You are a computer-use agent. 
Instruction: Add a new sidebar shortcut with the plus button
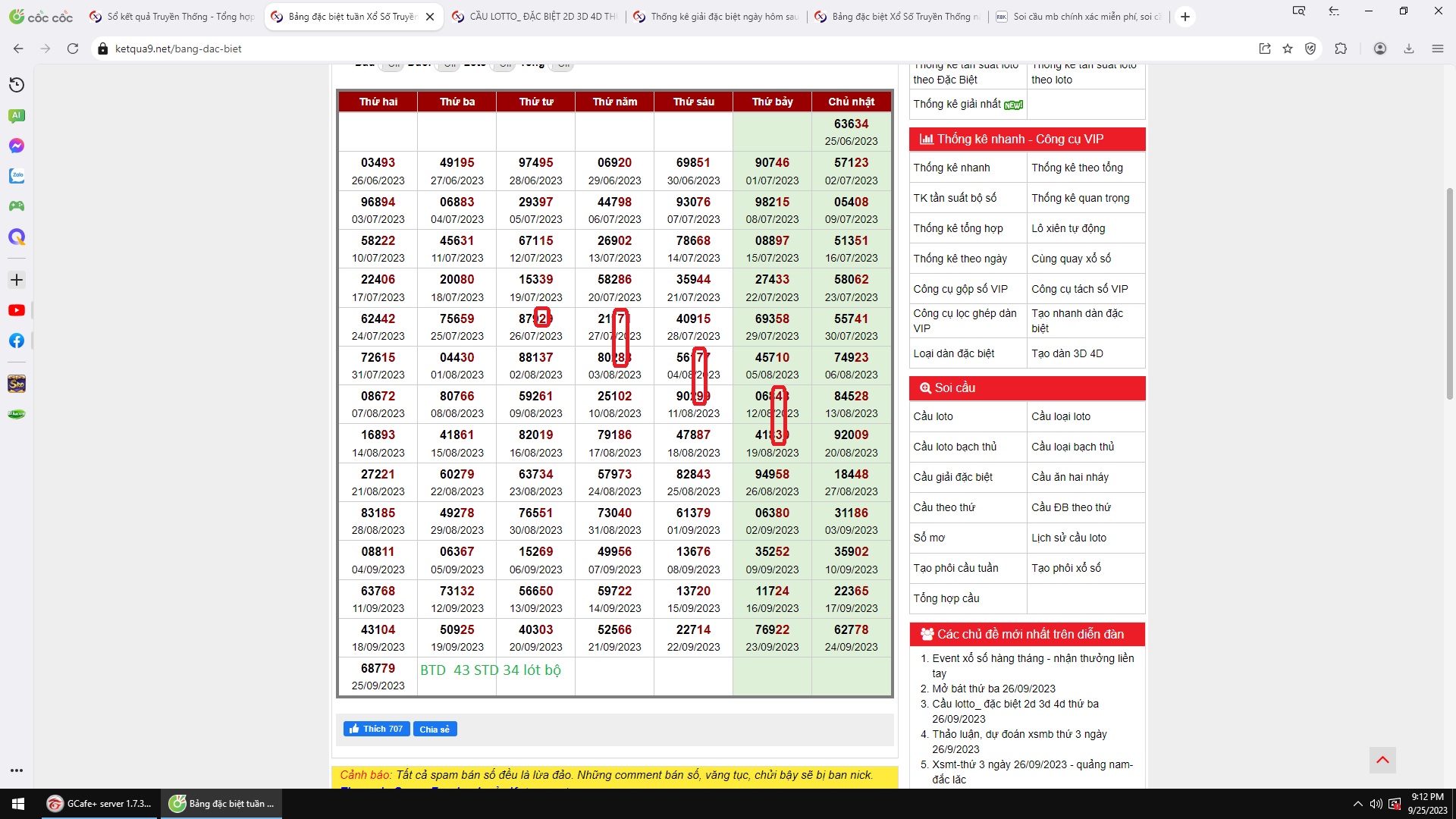click(17, 280)
